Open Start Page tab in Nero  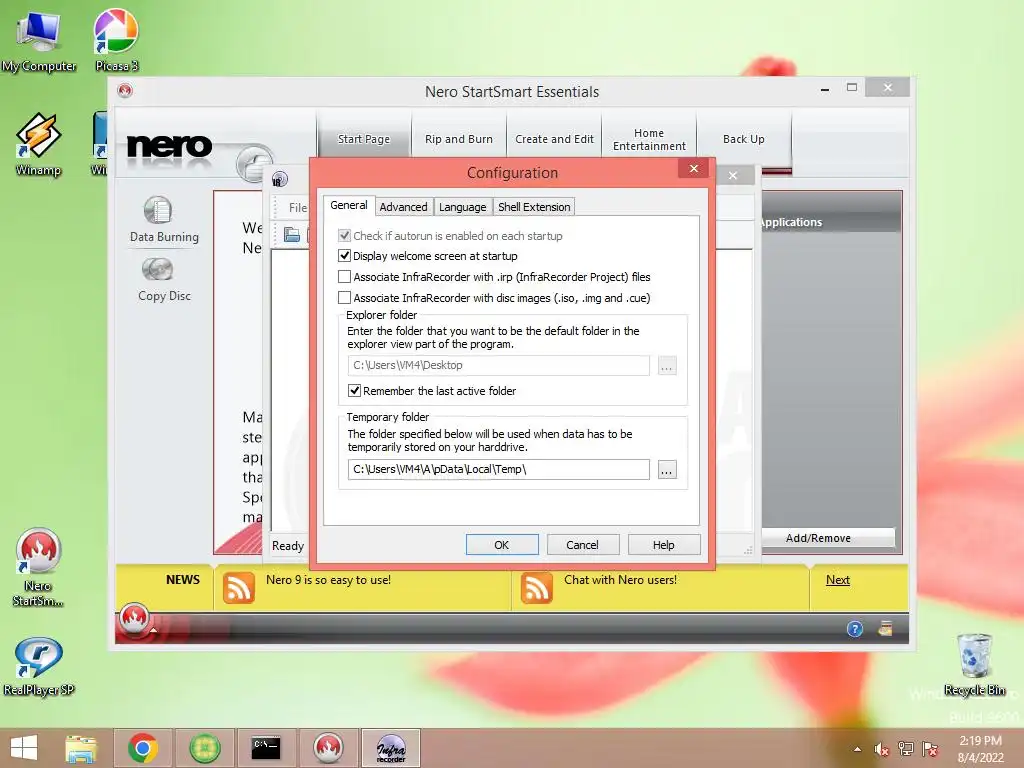point(364,138)
